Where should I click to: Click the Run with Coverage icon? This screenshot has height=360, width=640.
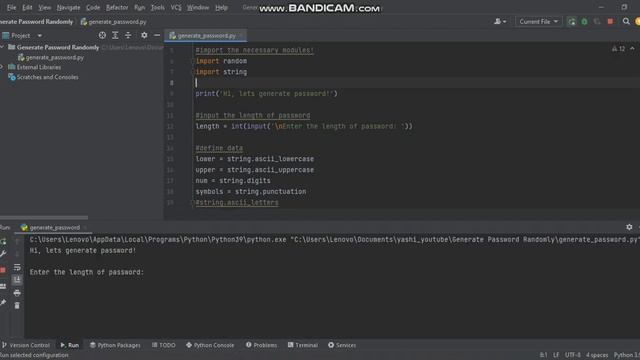coord(597,22)
